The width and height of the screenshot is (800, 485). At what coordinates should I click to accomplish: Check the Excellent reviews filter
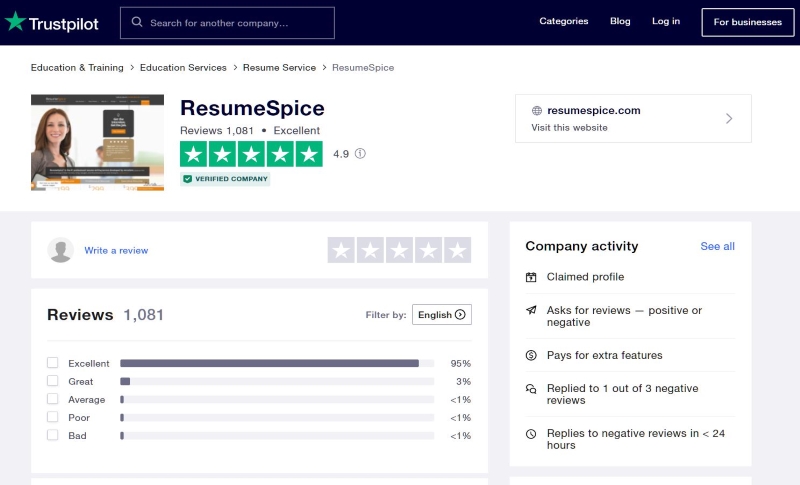tap(53, 363)
